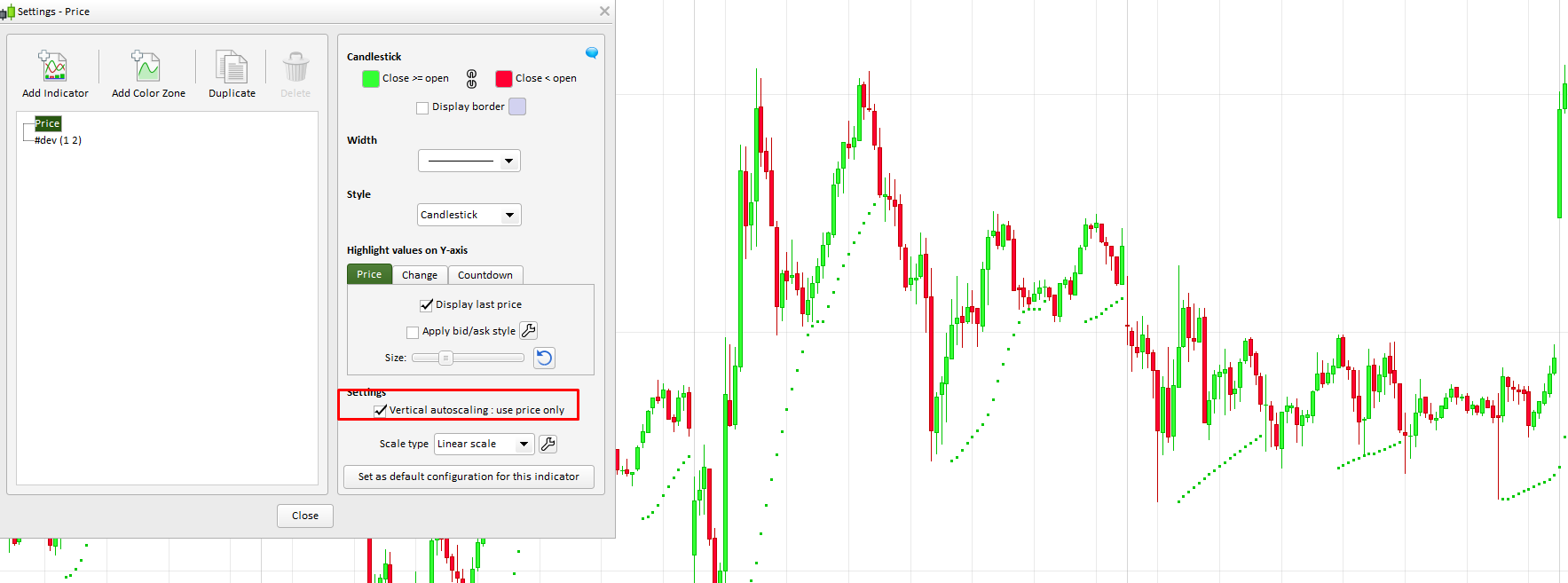Switch to the Countdown tab
The image size is (1568, 583).
click(x=485, y=275)
